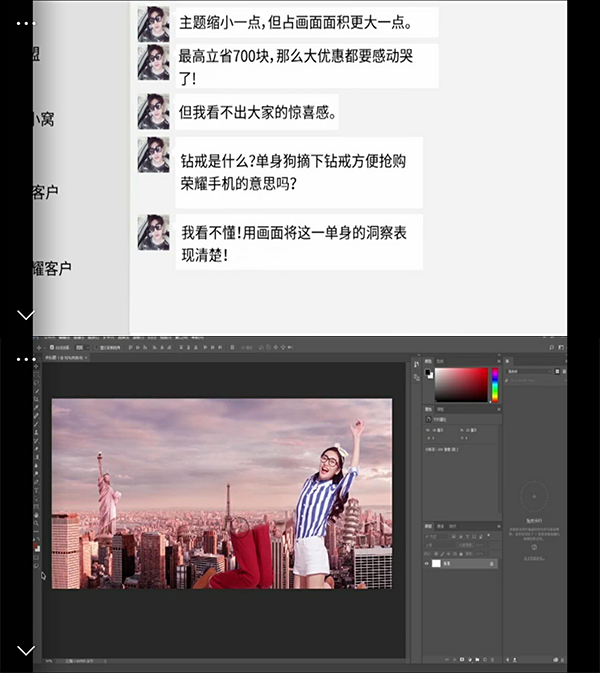
Task: Open the Libraries library selector dropdown
Action: coord(529,372)
